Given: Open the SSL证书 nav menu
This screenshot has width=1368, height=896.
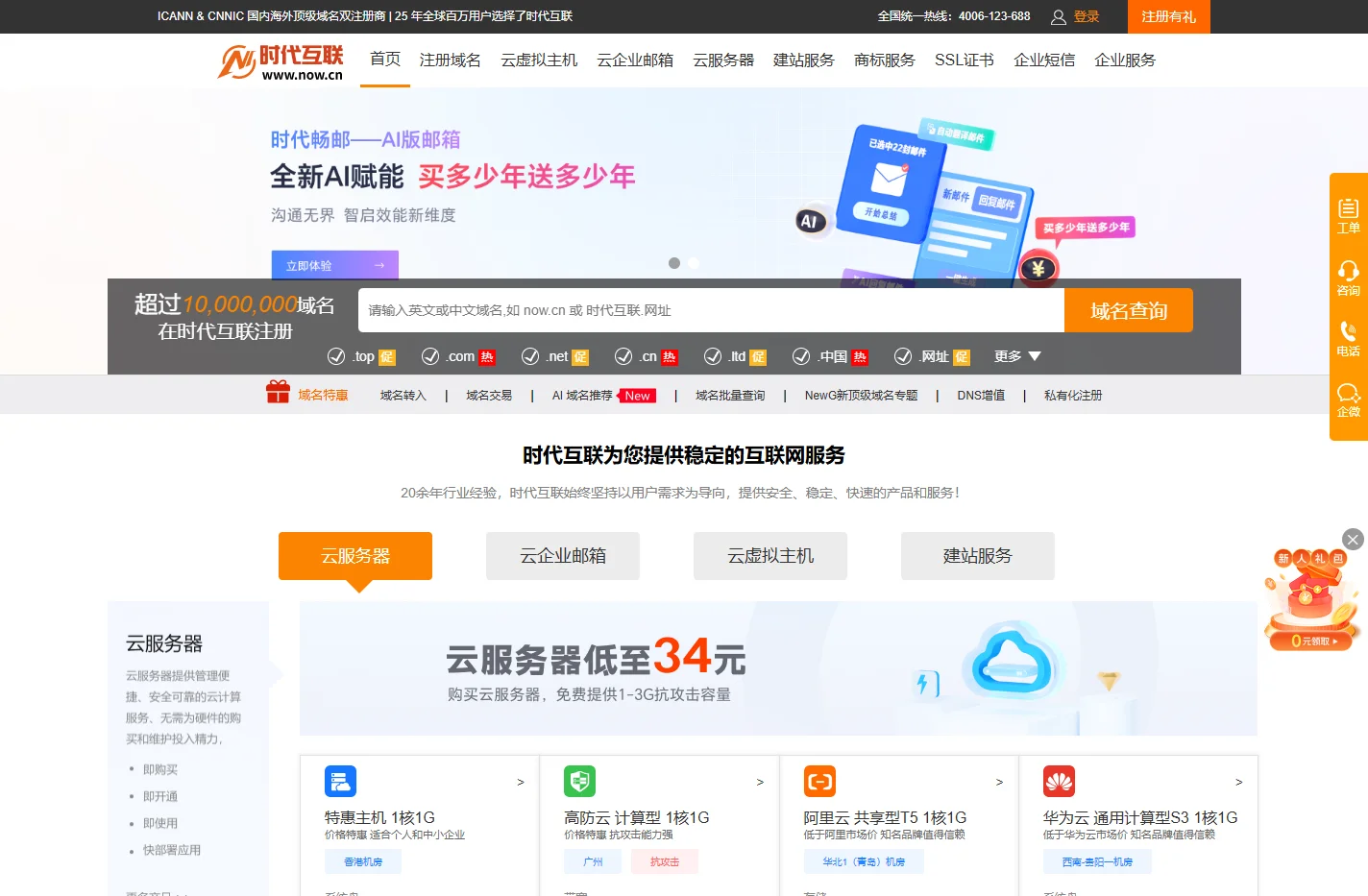Looking at the screenshot, I should [x=965, y=60].
